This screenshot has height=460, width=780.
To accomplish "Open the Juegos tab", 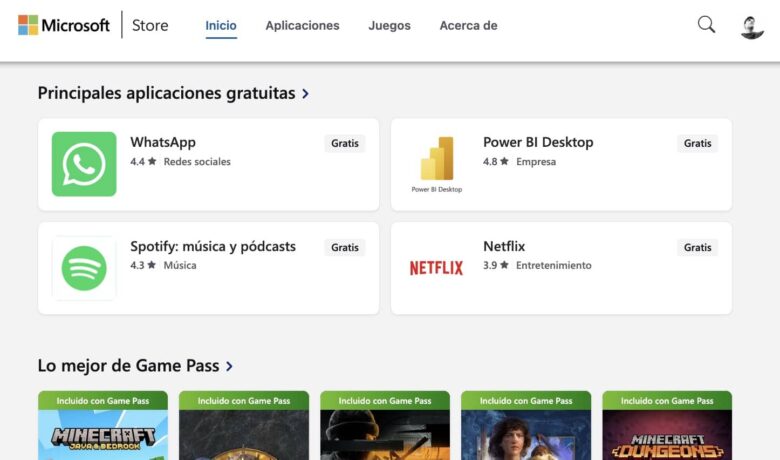I will pyautogui.click(x=390, y=25).
